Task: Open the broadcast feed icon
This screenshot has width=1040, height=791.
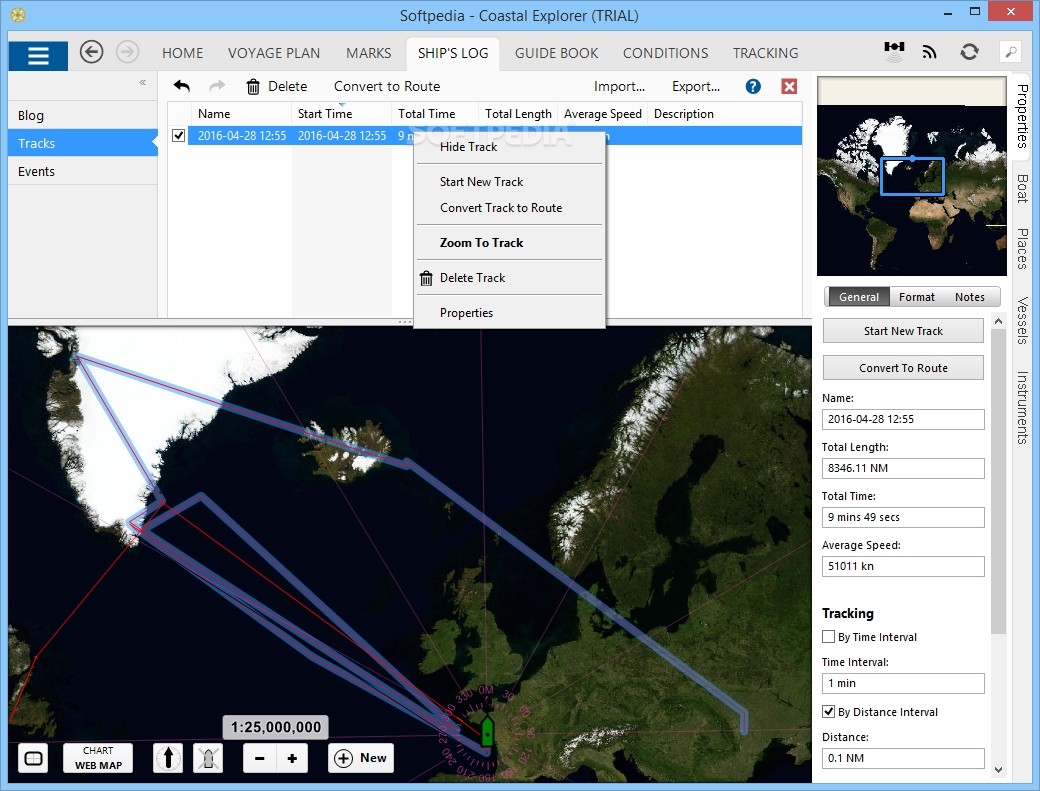Action: click(x=930, y=52)
